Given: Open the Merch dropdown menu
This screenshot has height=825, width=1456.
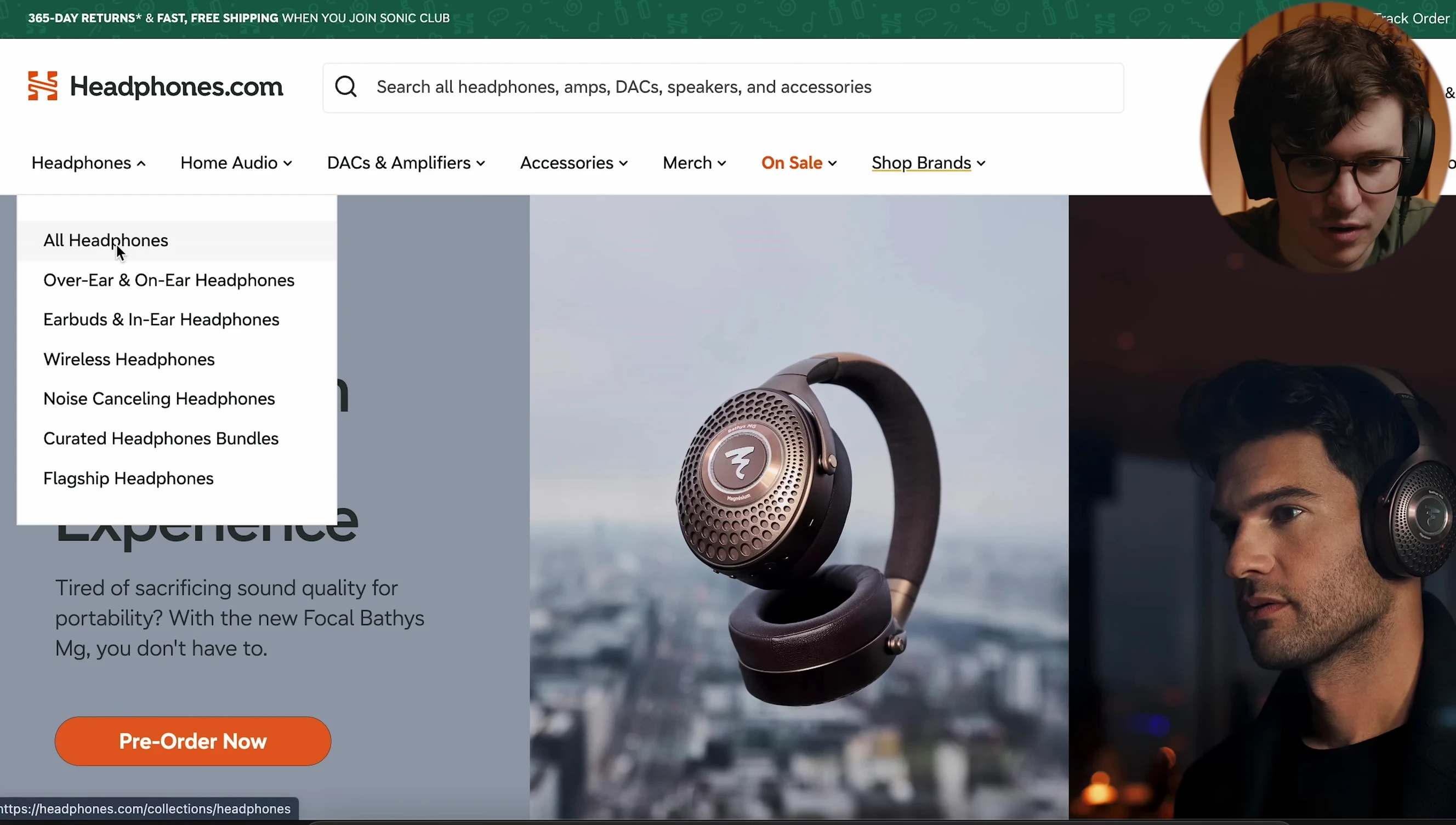Looking at the screenshot, I should (695, 163).
